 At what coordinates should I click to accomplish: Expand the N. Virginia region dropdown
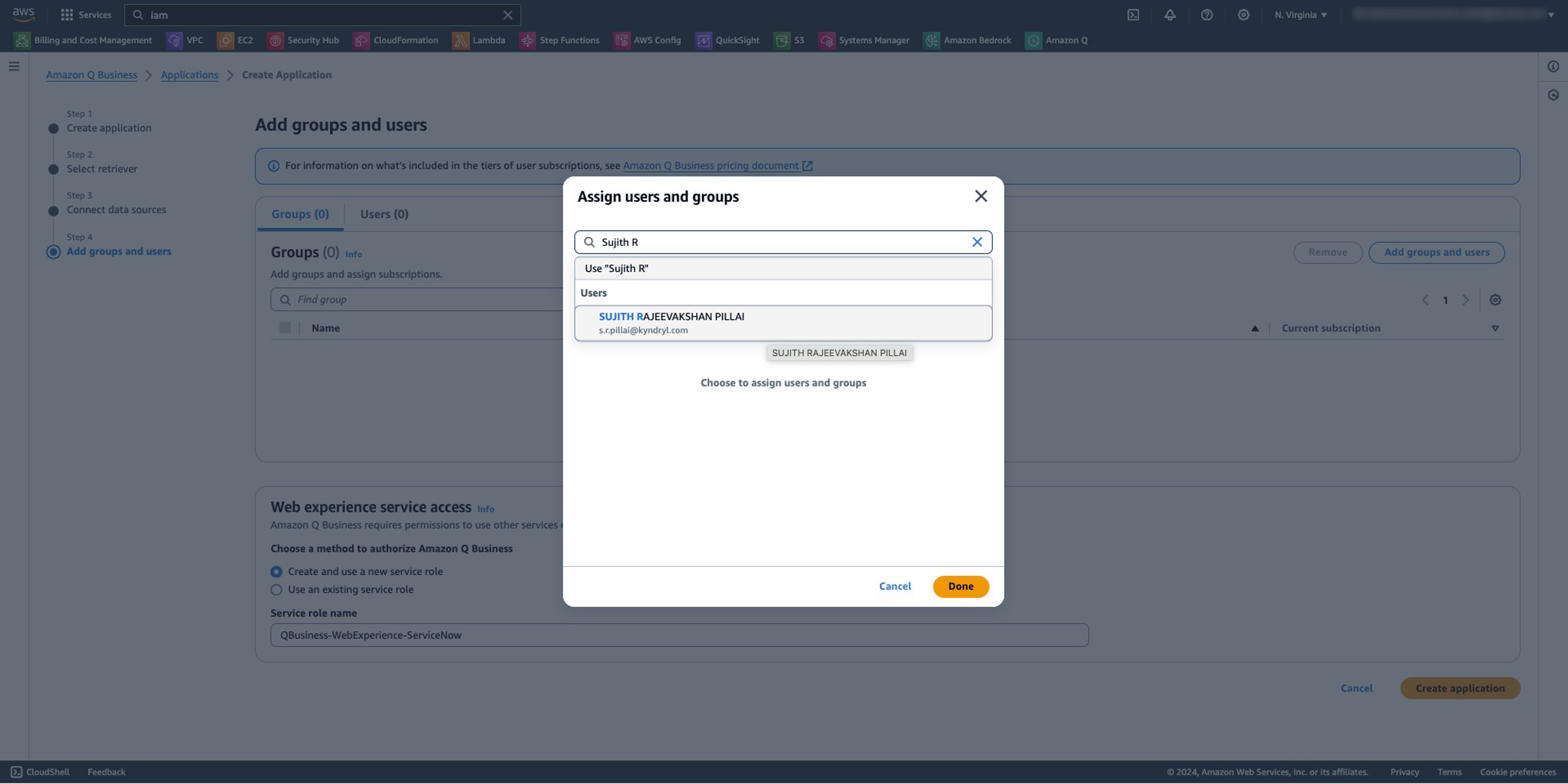(x=1300, y=14)
